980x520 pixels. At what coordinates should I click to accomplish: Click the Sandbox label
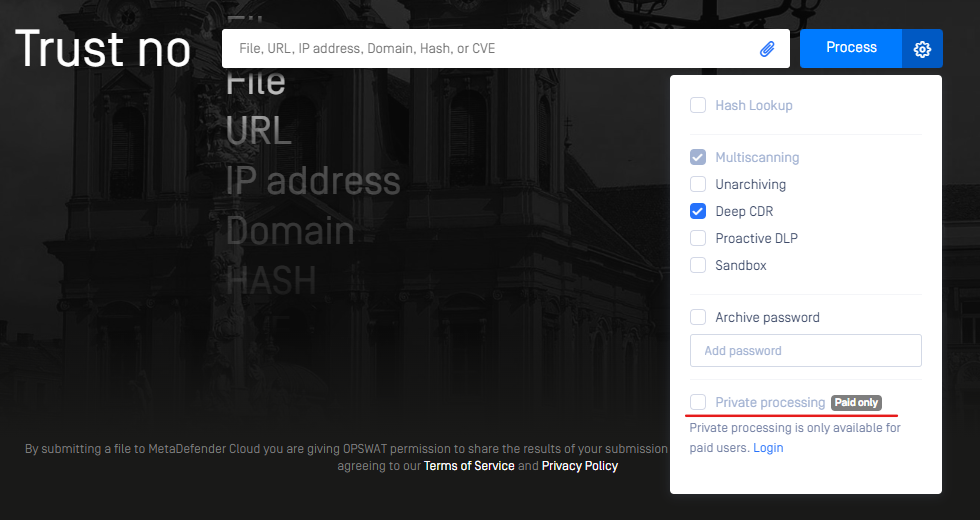[741, 265]
